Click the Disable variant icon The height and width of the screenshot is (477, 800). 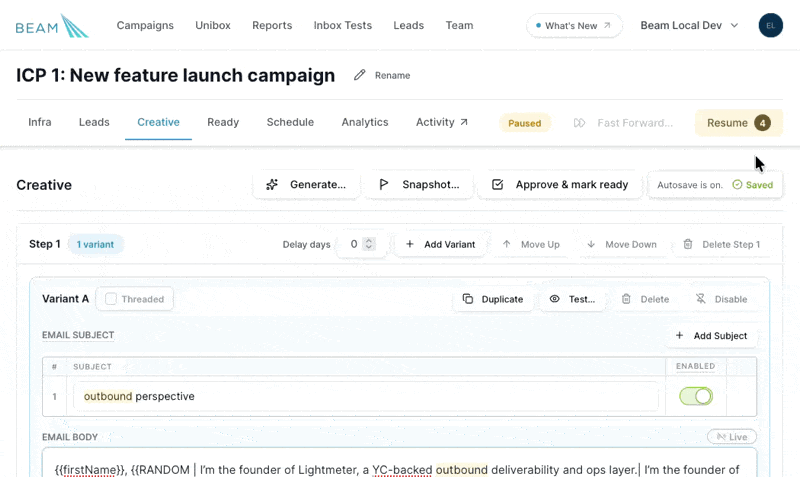(701, 299)
